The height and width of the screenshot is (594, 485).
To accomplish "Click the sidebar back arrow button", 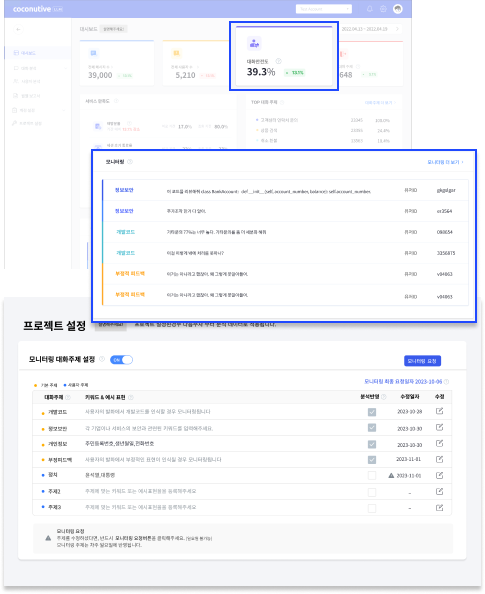I will point(18,29).
